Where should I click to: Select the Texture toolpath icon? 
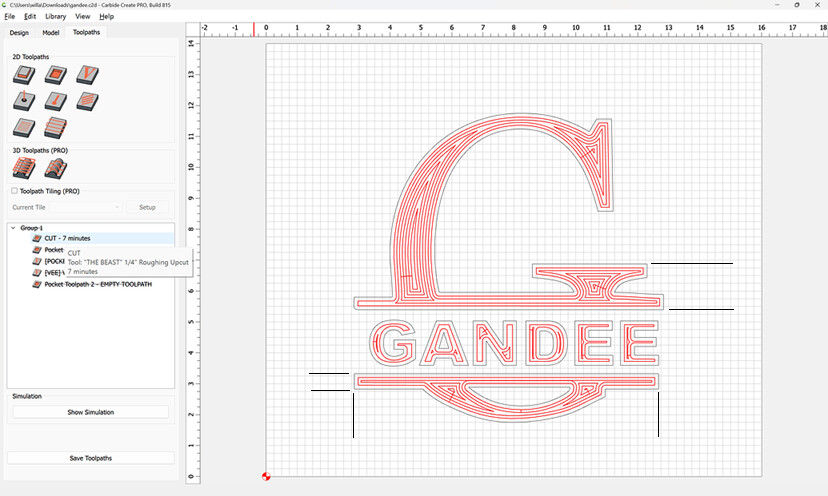point(87,101)
